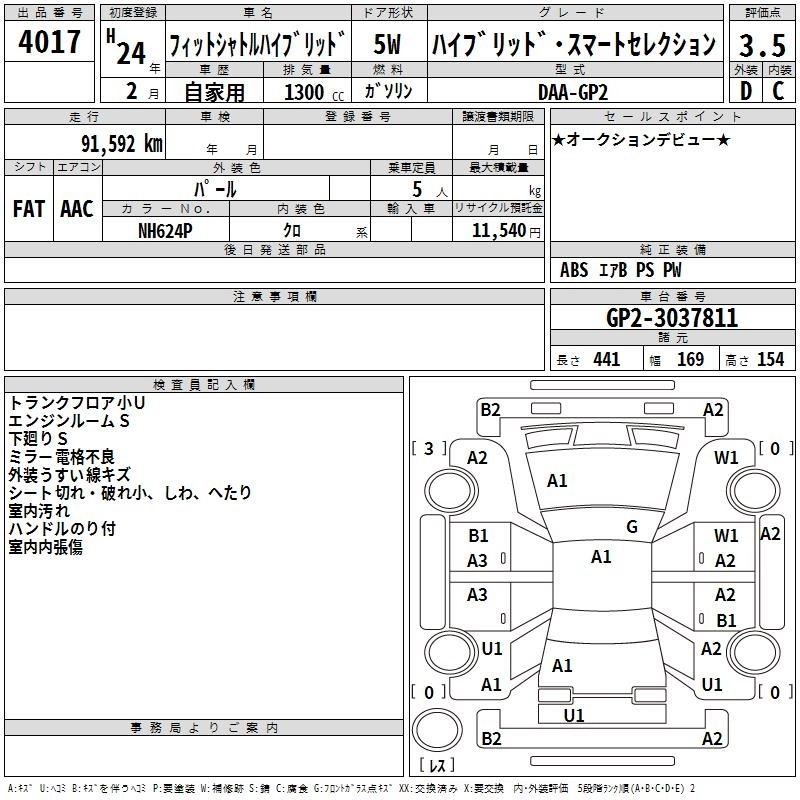Select sales point "★オークションデビュー★"
The height and width of the screenshot is (800, 800).
(641, 139)
